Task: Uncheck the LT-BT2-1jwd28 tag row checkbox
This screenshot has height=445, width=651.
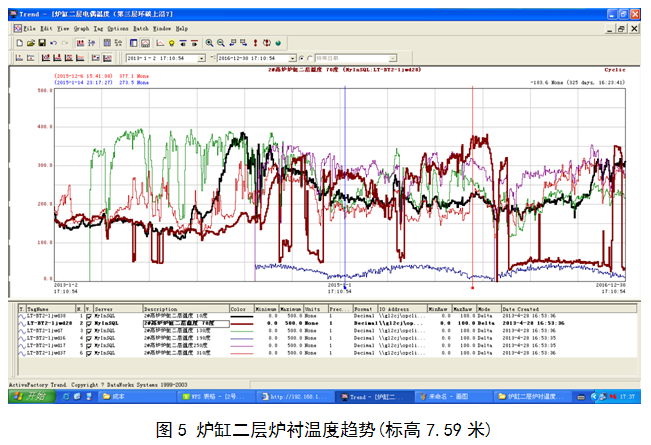Action: click(x=88, y=324)
